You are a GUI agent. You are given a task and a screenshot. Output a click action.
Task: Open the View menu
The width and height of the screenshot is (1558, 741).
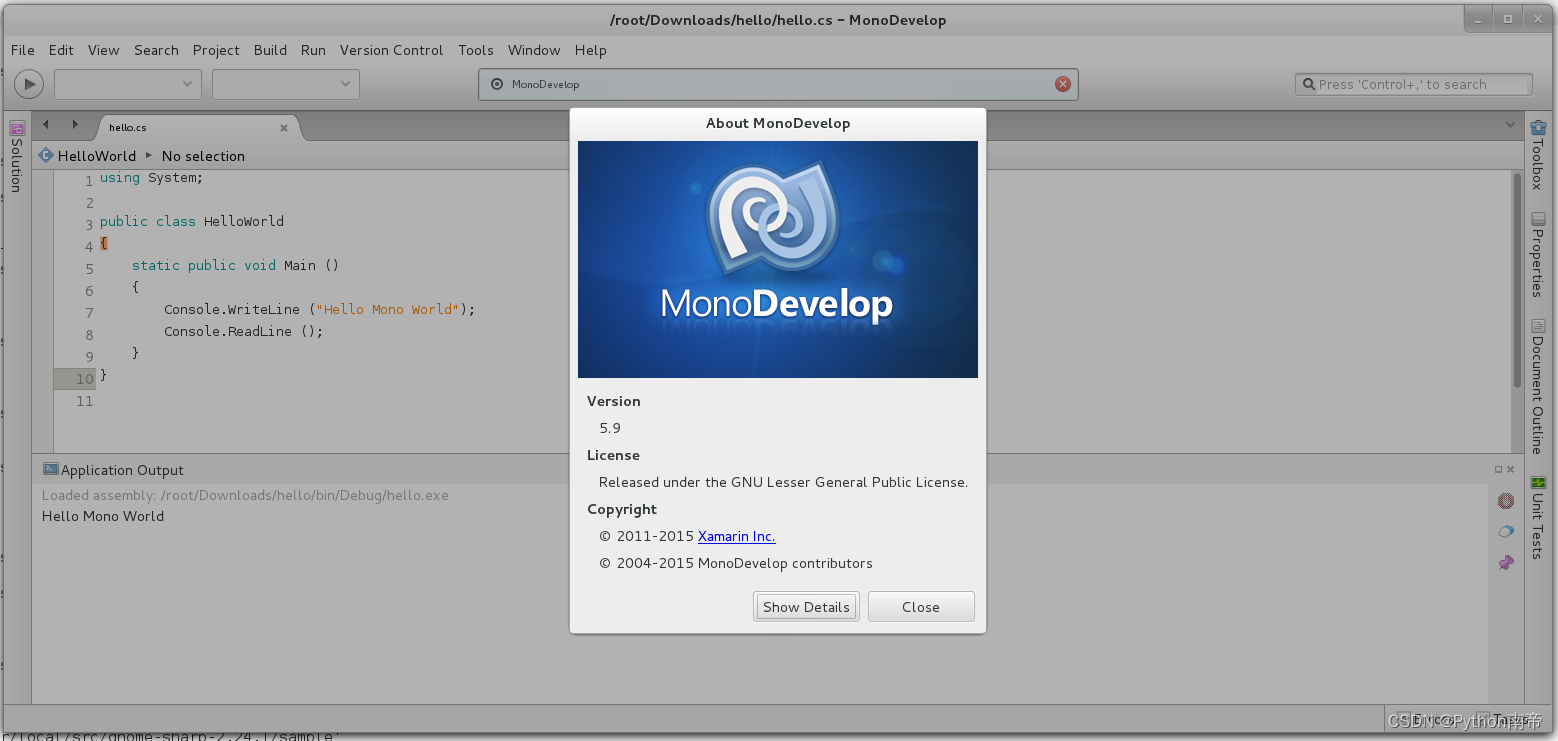click(103, 50)
